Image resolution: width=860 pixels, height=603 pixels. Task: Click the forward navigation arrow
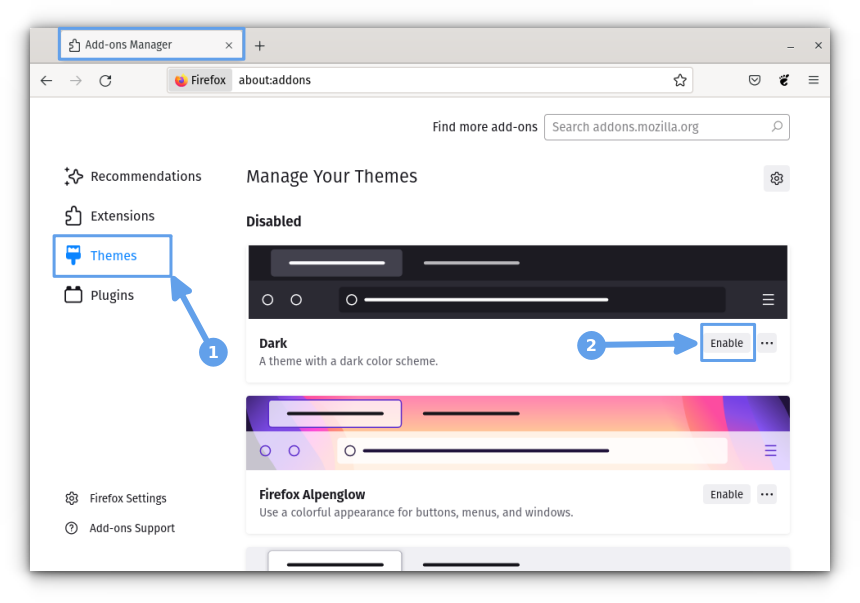[x=76, y=81]
